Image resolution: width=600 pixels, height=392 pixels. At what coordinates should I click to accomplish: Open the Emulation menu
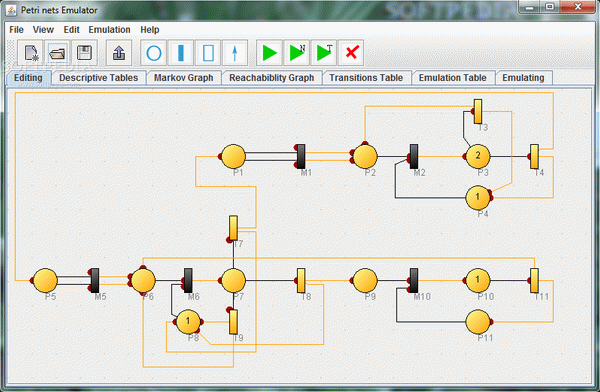(109, 30)
